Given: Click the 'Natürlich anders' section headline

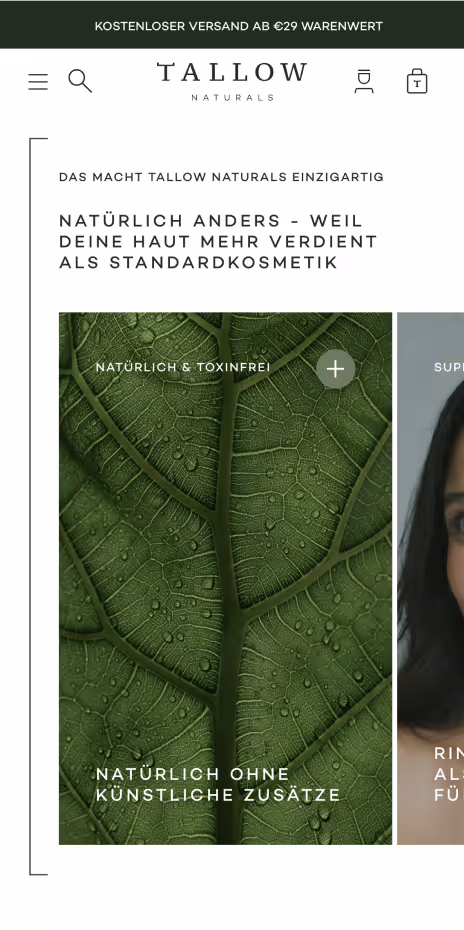Looking at the screenshot, I should tap(218, 242).
